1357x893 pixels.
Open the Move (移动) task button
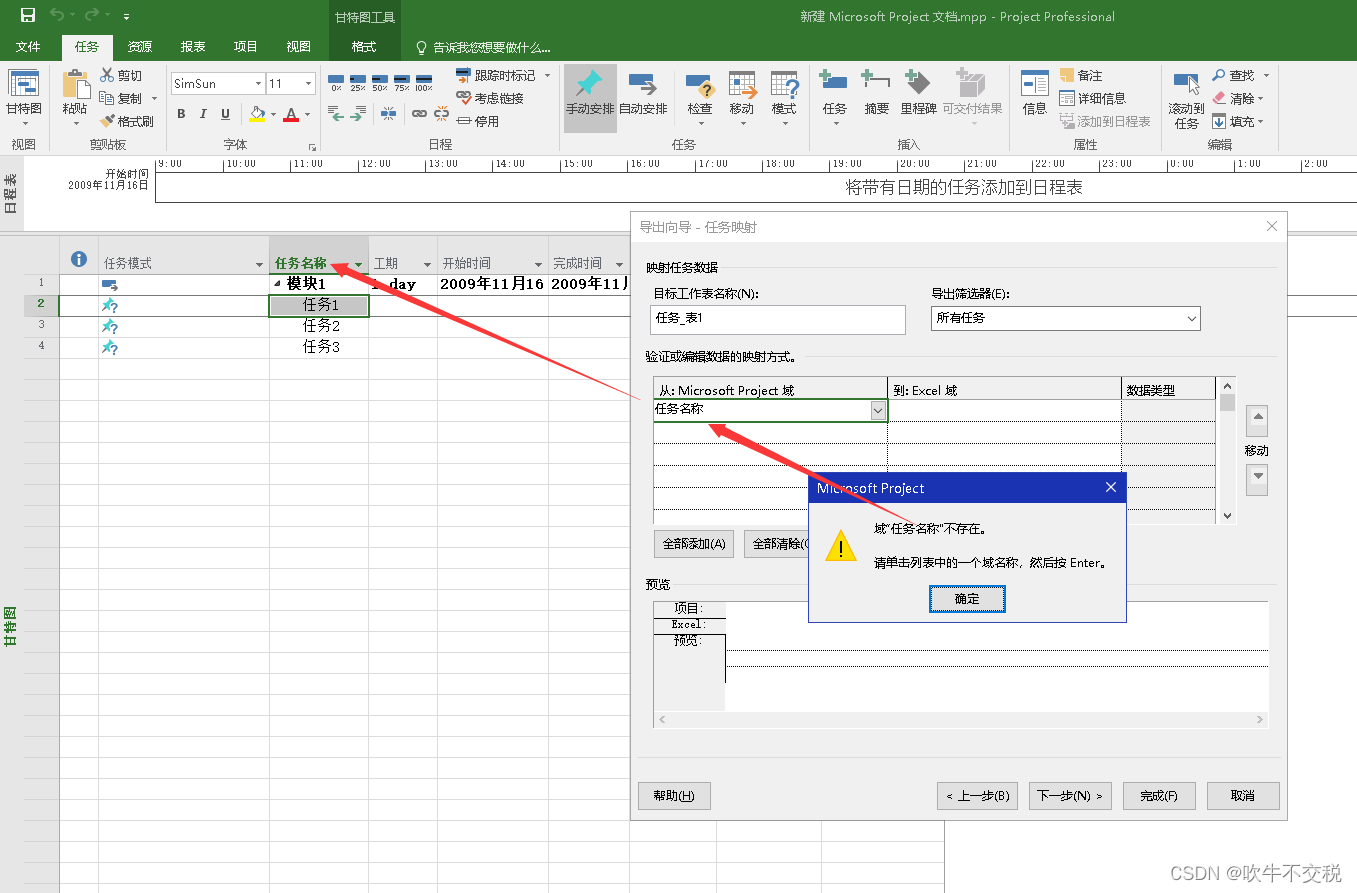coord(741,97)
